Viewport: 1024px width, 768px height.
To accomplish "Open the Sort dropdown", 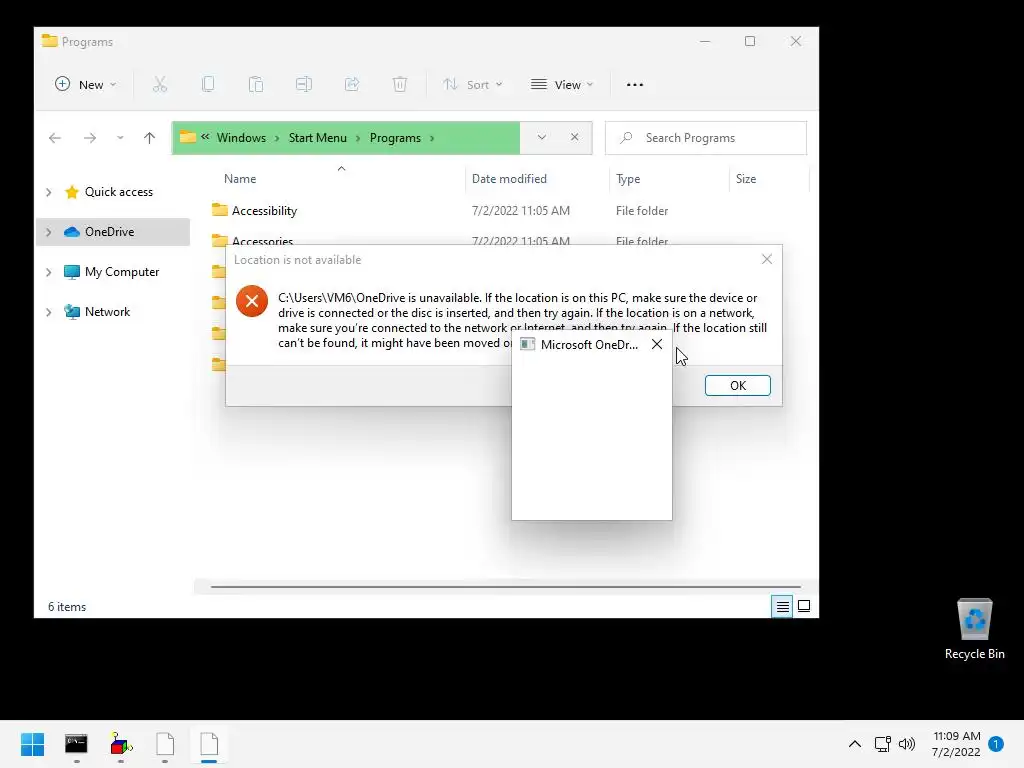I will [x=473, y=84].
